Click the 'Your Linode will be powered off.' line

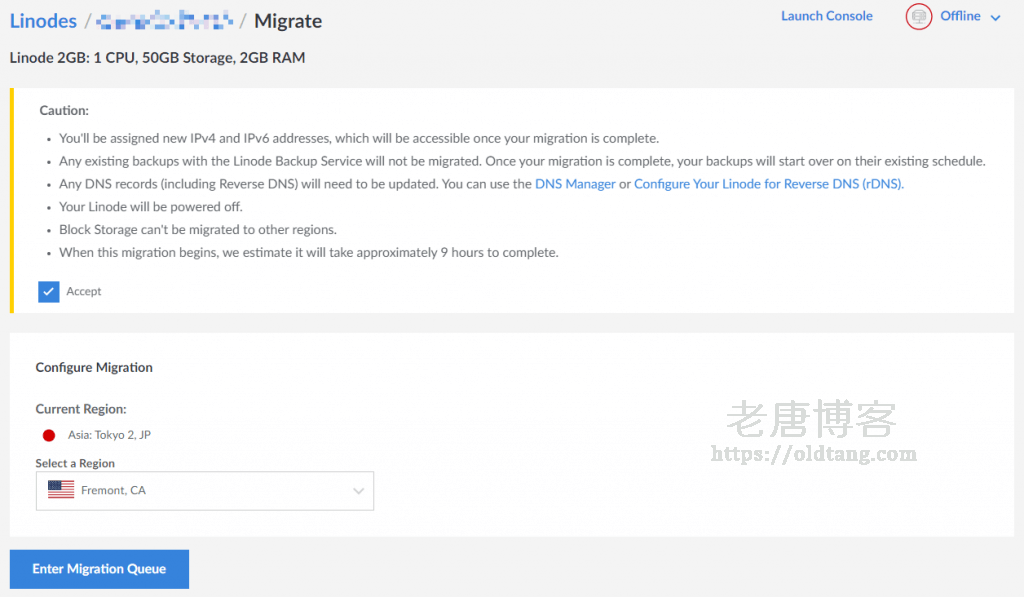(151, 207)
